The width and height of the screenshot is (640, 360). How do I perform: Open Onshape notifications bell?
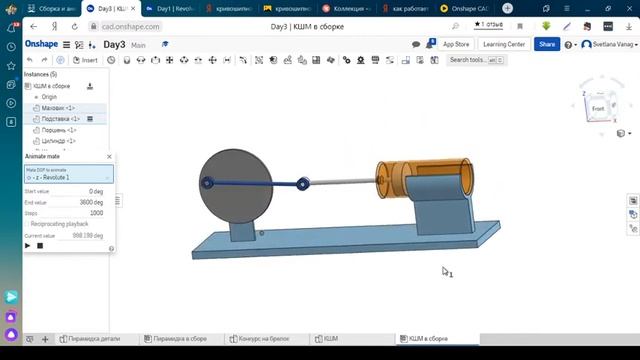430,43
